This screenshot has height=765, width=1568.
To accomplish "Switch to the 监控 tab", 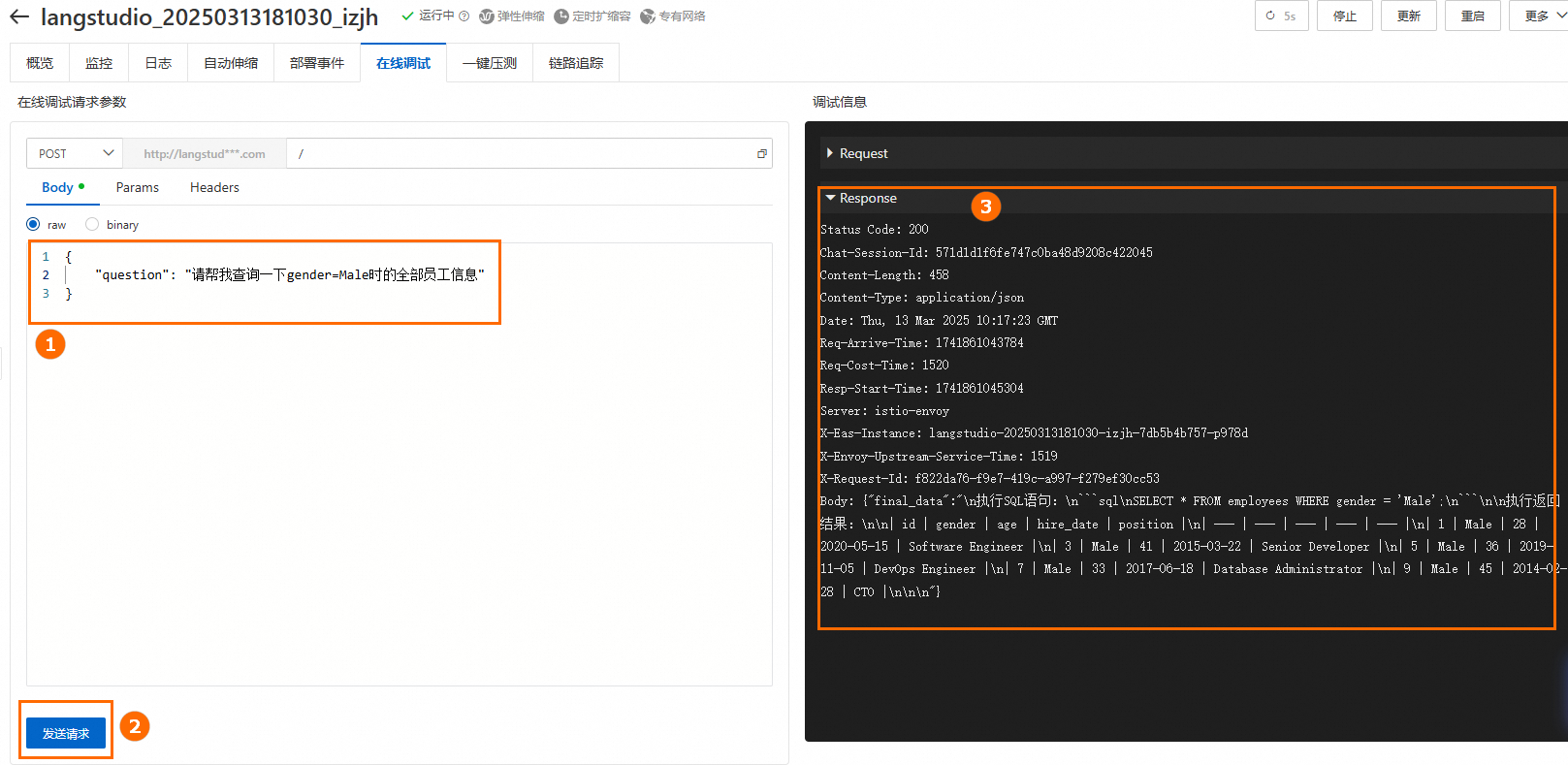I will (x=99, y=63).
